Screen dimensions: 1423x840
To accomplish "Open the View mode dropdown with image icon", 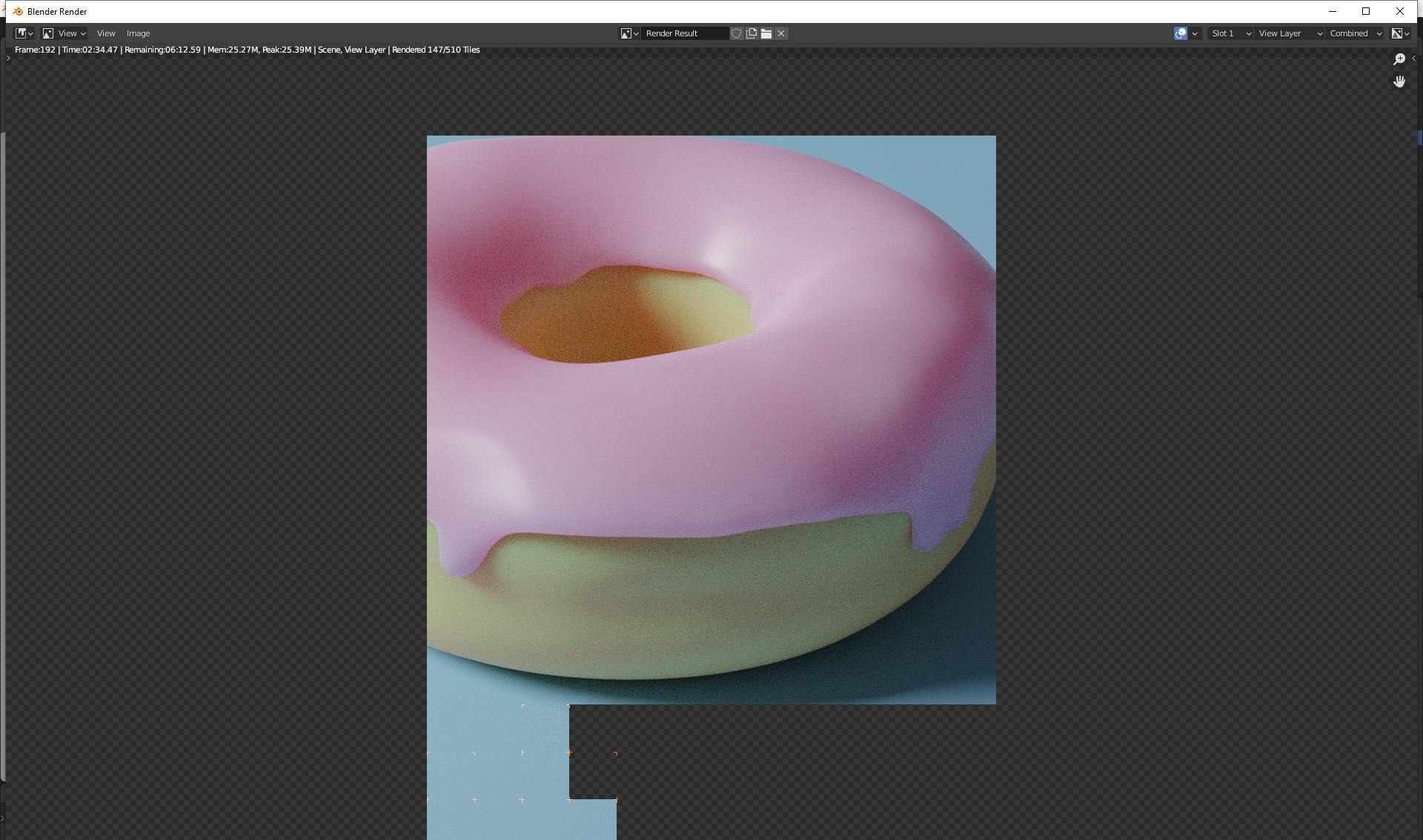I will pyautogui.click(x=64, y=33).
